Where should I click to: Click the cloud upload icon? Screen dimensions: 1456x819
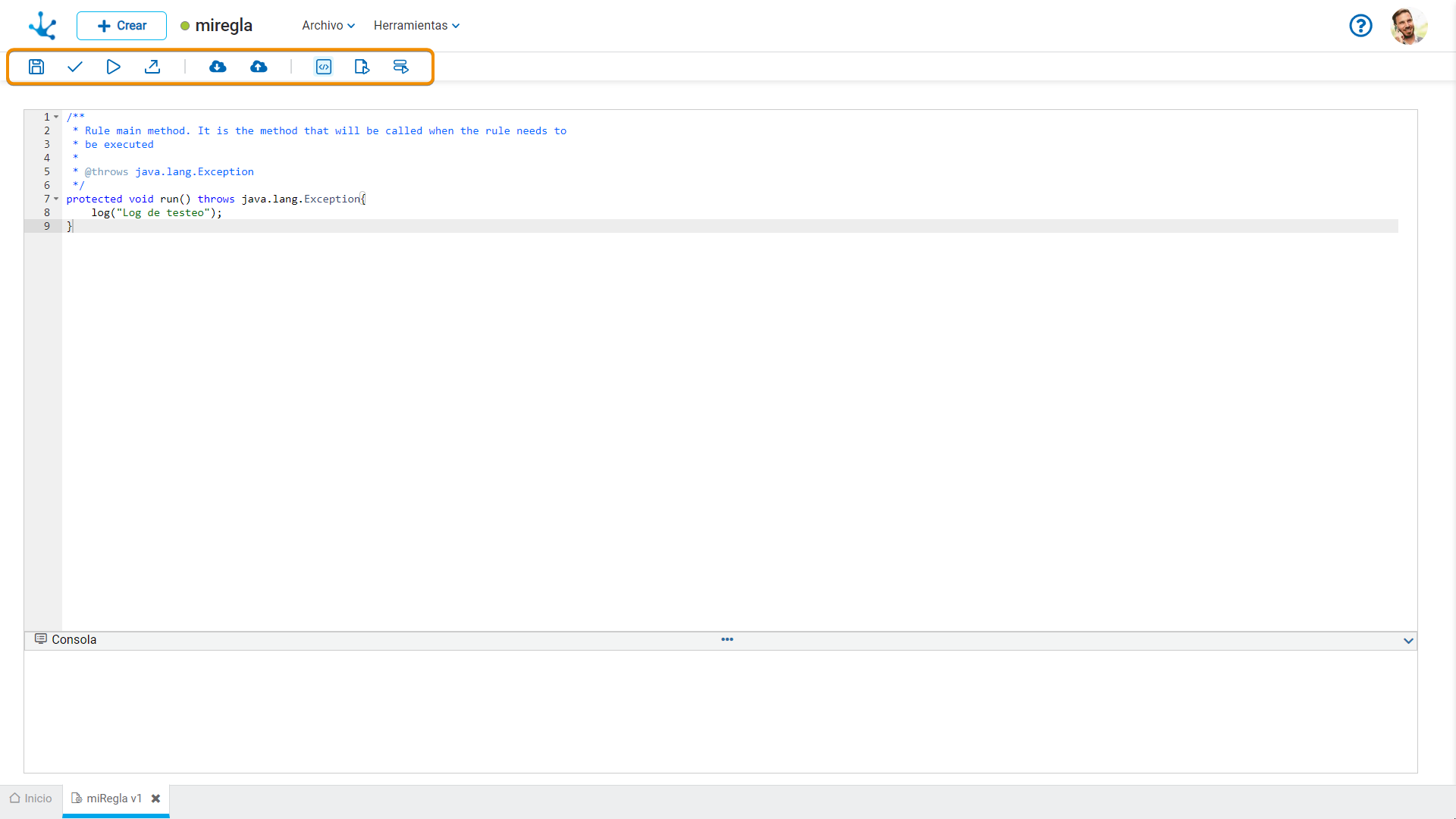coord(259,67)
